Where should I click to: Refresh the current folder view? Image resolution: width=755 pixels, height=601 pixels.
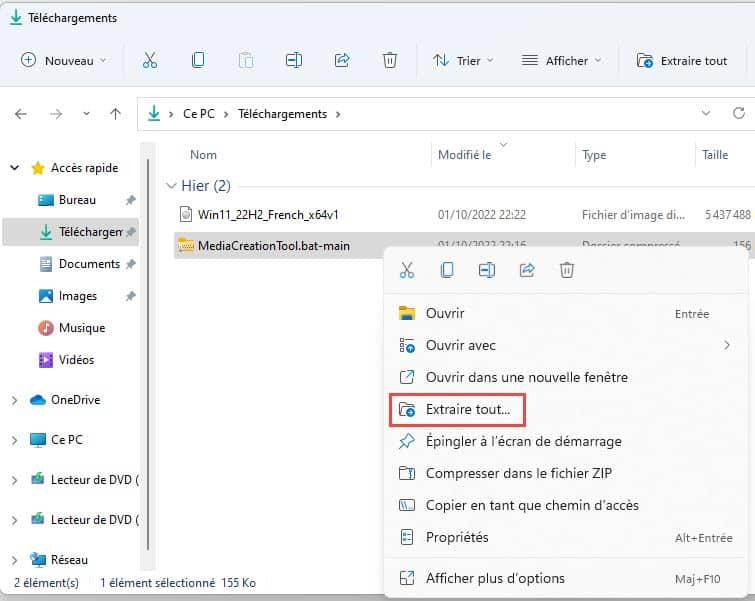click(739, 113)
